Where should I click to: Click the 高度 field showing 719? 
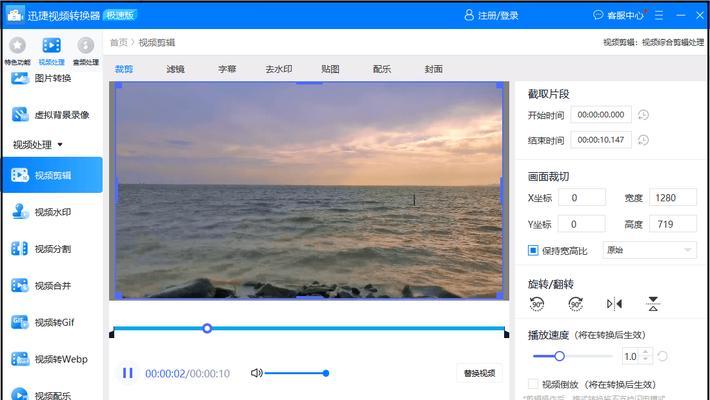(x=672, y=224)
